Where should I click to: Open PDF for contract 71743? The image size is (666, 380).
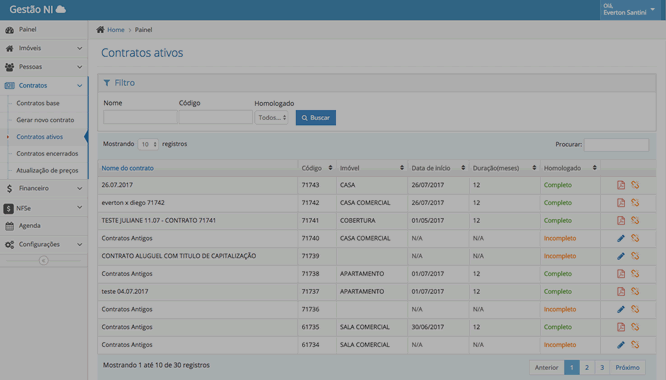coord(621,185)
